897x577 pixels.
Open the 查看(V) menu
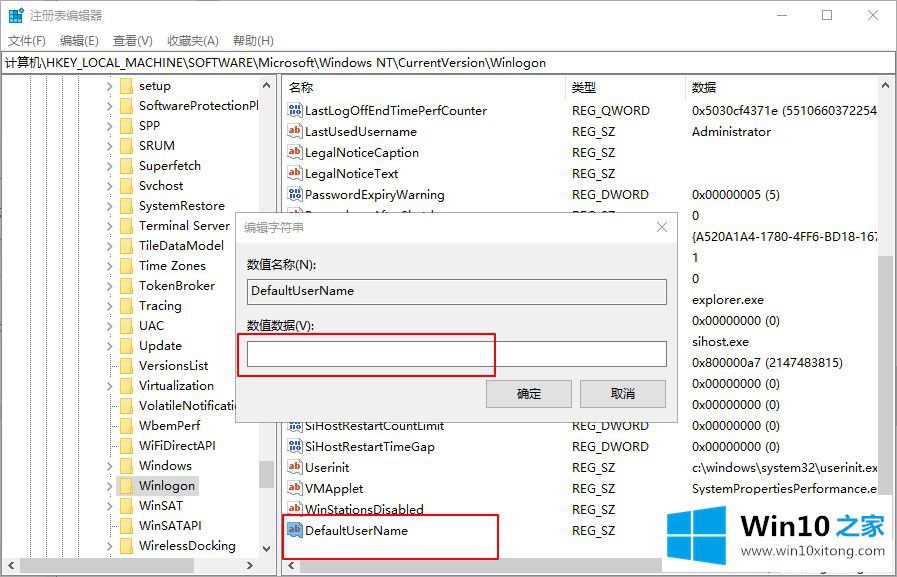tap(133, 41)
